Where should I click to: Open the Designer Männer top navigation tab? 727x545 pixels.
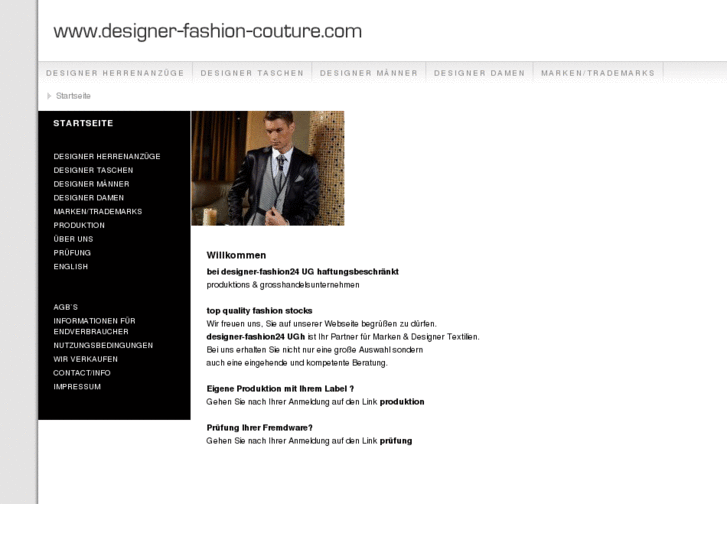(369, 73)
